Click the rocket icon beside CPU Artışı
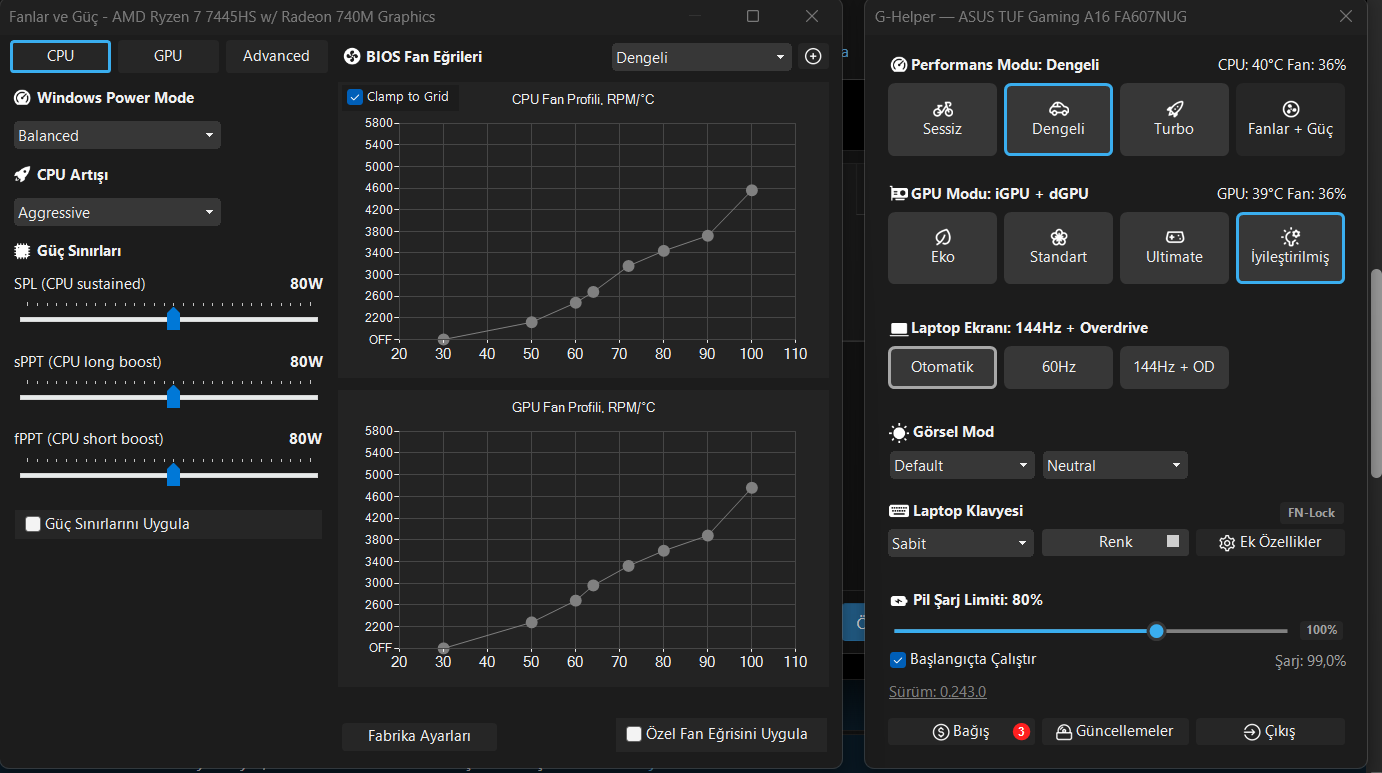This screenshot has width=1382, height=773. 22,175
